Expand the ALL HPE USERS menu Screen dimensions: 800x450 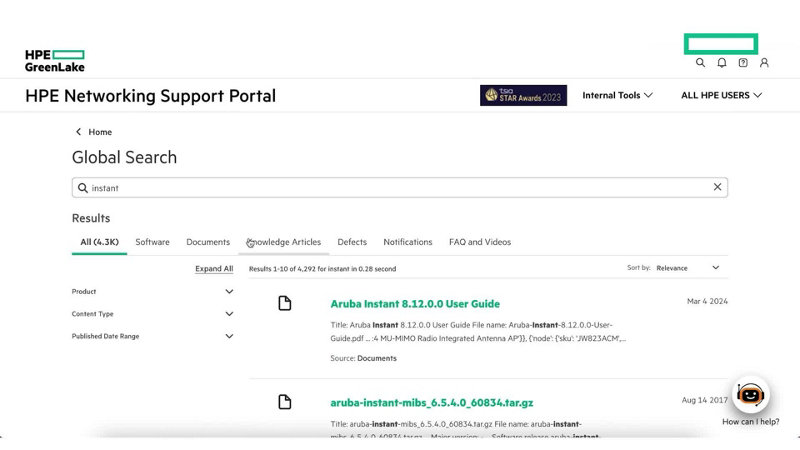point(721,95)
